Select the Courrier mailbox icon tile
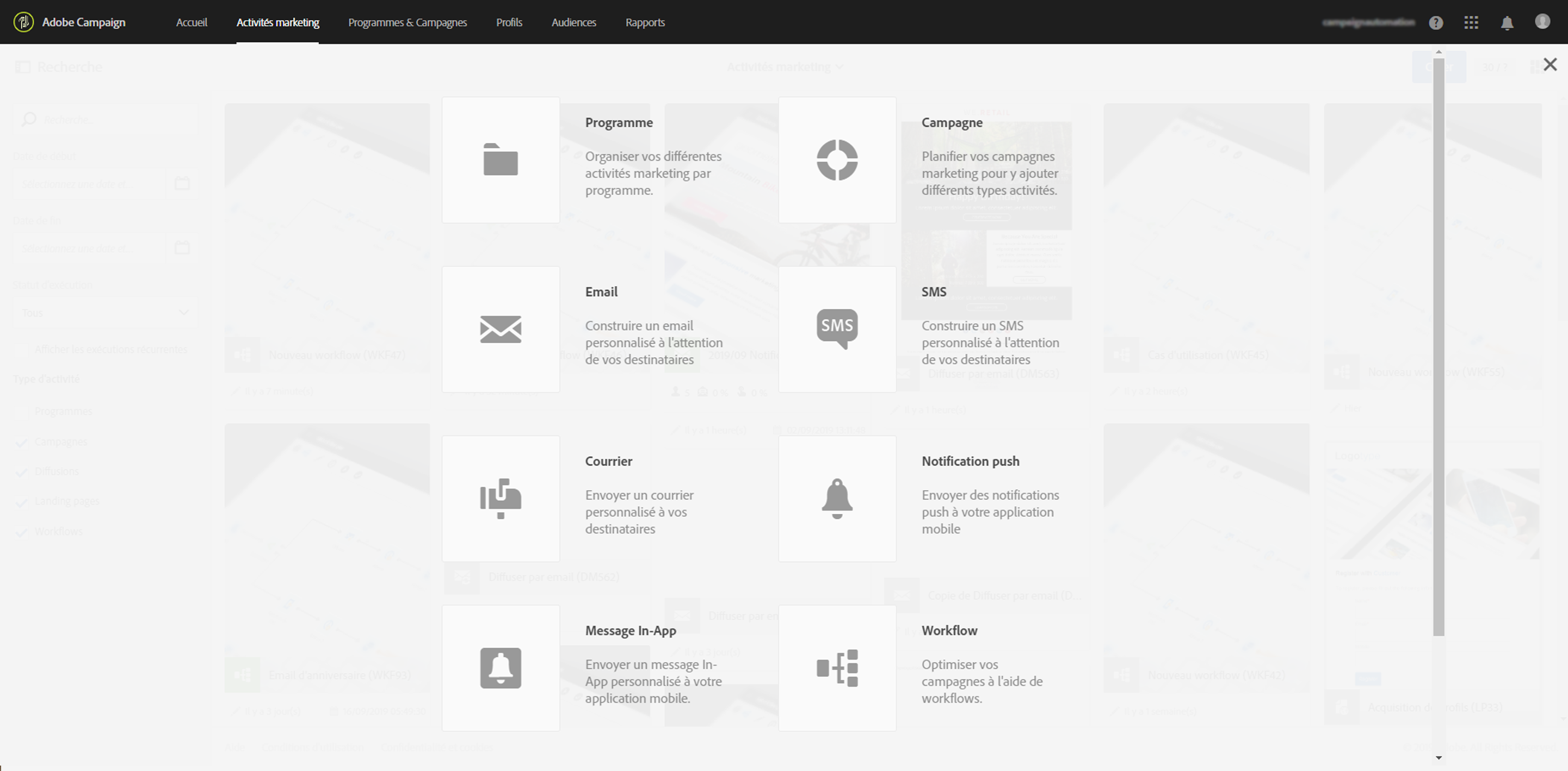The width and height of the screenshot is (1568, 771). 501,499
